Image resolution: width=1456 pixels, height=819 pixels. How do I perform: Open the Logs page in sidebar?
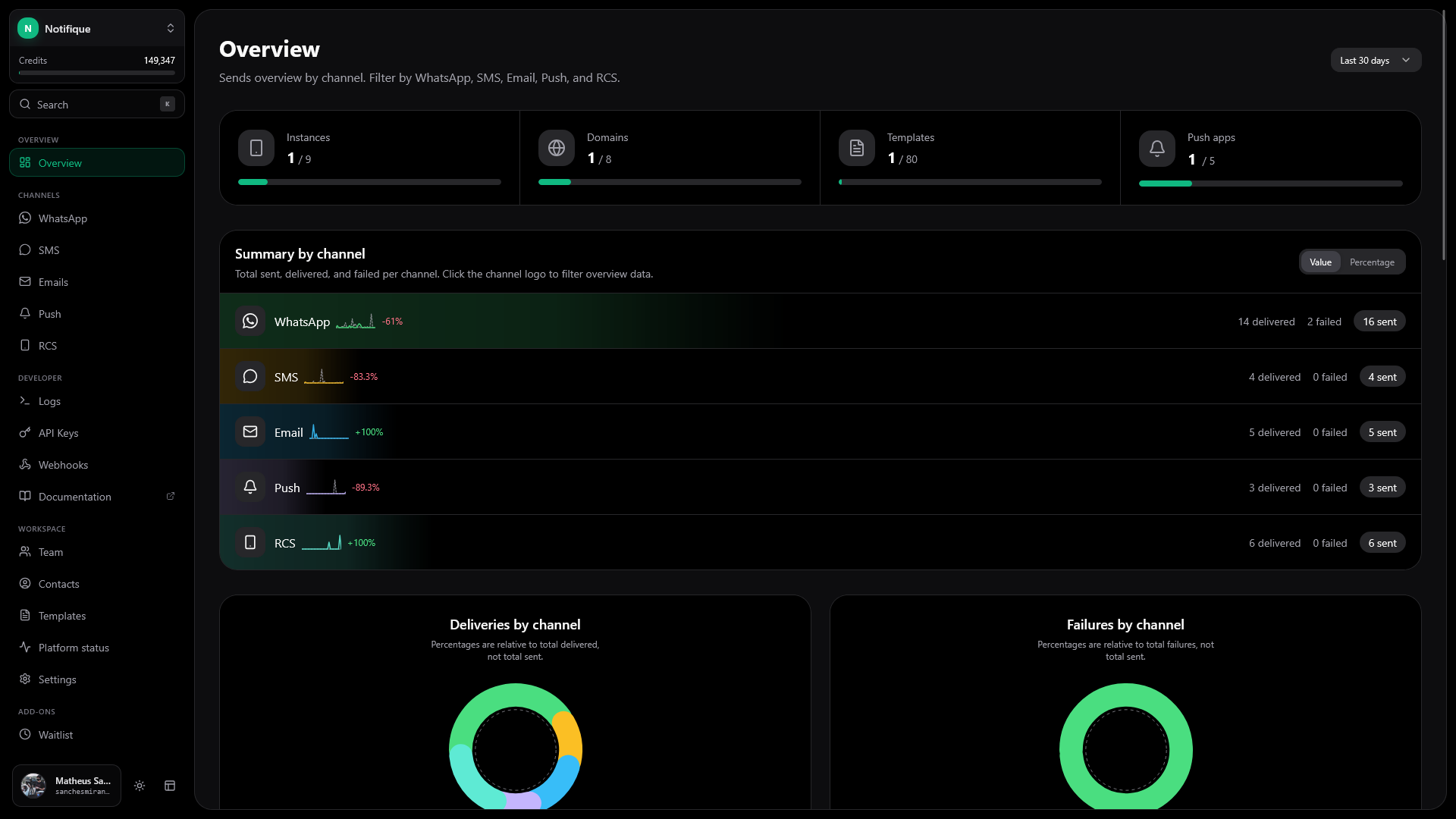49,401
